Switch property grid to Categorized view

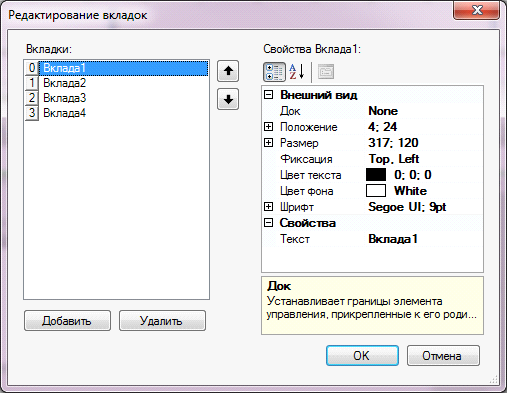pyautogui.click(x=274, y=72)
